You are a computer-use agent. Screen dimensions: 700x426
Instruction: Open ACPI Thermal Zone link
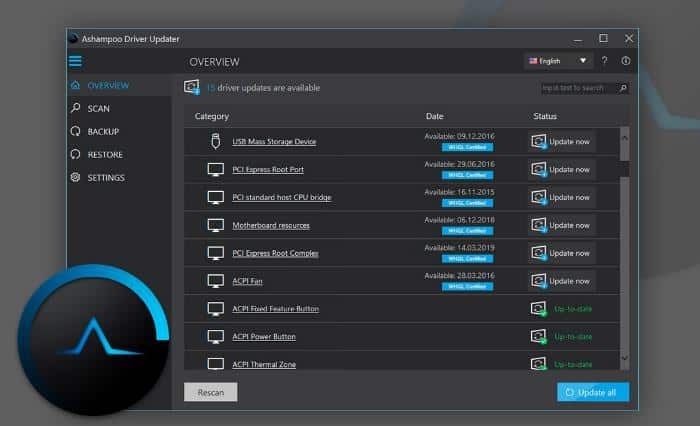tap(264, 364)
